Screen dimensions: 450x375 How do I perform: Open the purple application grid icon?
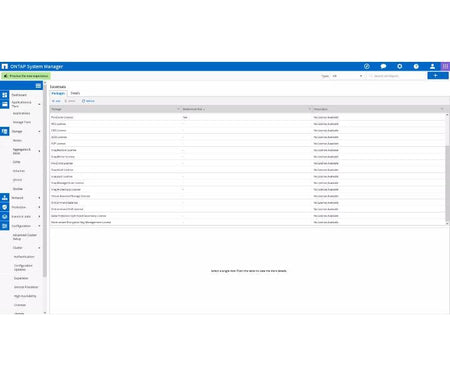446,66
